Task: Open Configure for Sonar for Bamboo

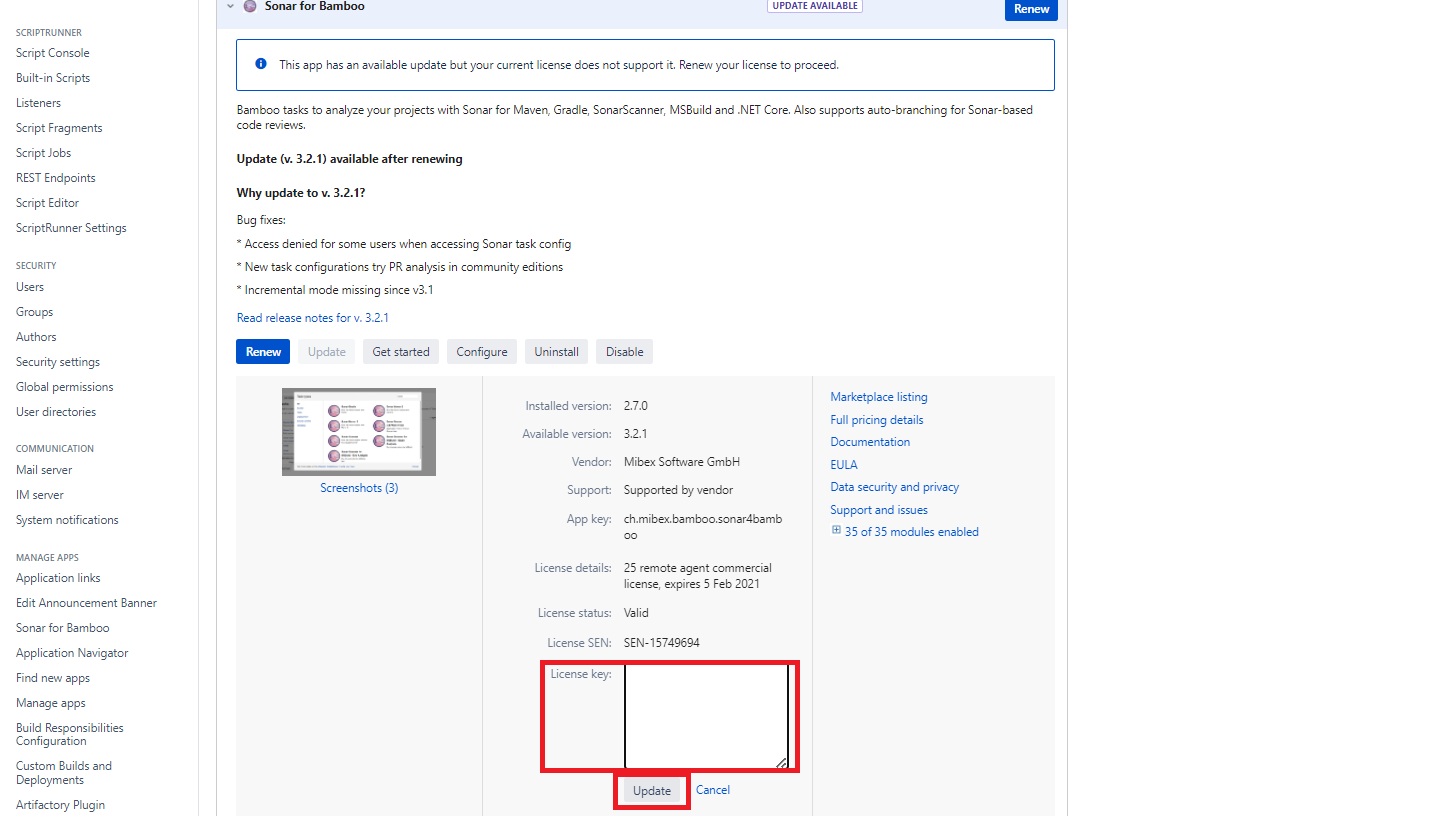Action: click(482, 352)
